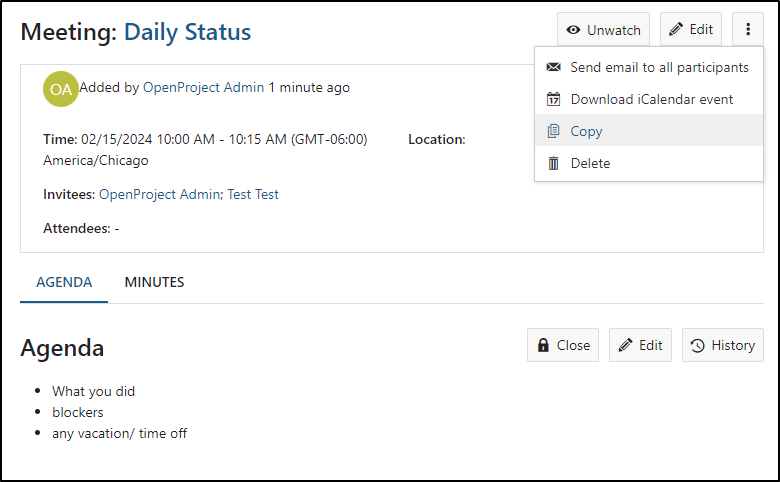Image resolution: width=780 pixels, height=482 pixels.
Task: Switch to the MINUTES tab
Action: click(154, 282)
